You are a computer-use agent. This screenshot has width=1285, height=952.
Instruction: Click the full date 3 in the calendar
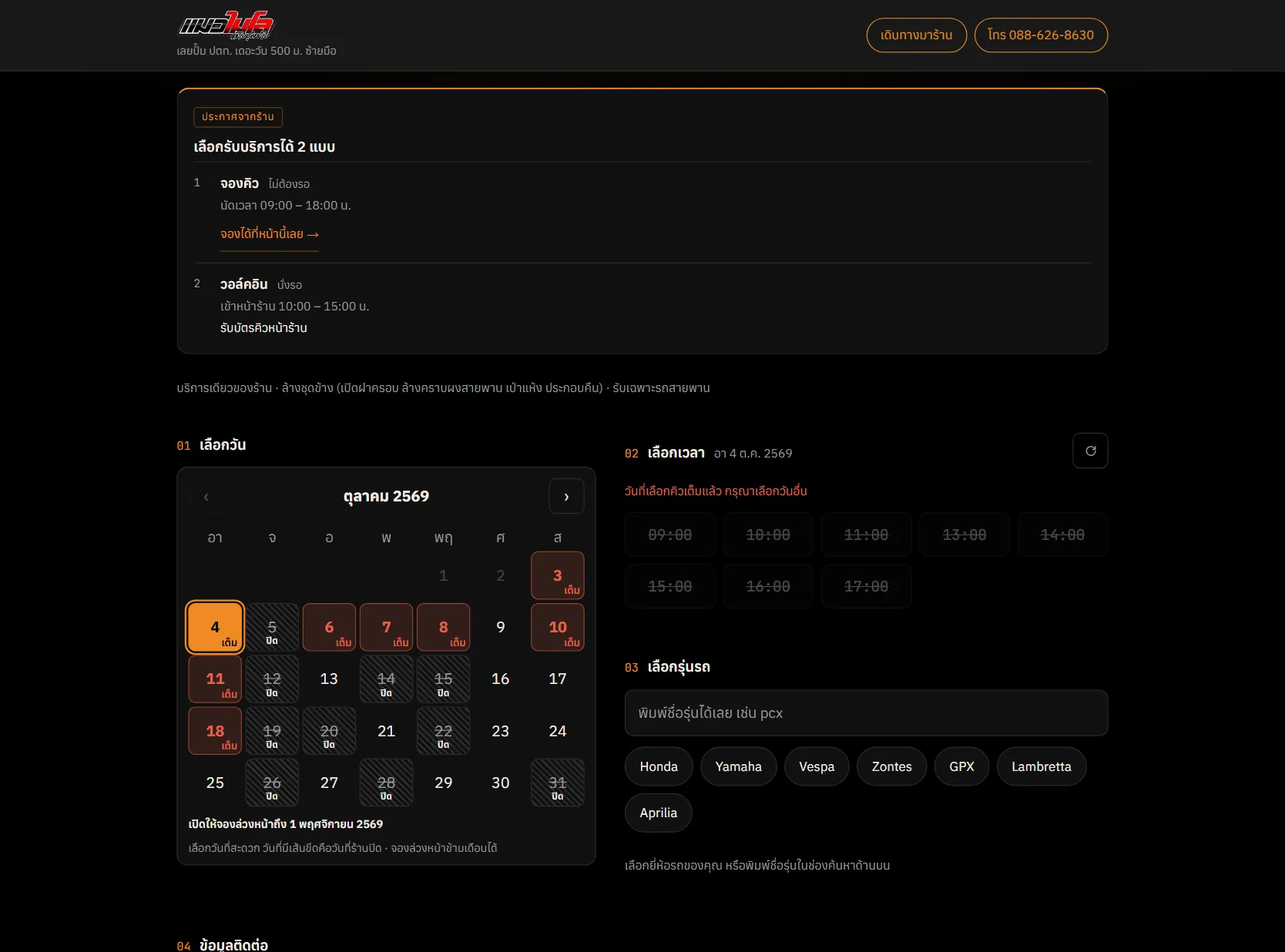click(558, 575)
